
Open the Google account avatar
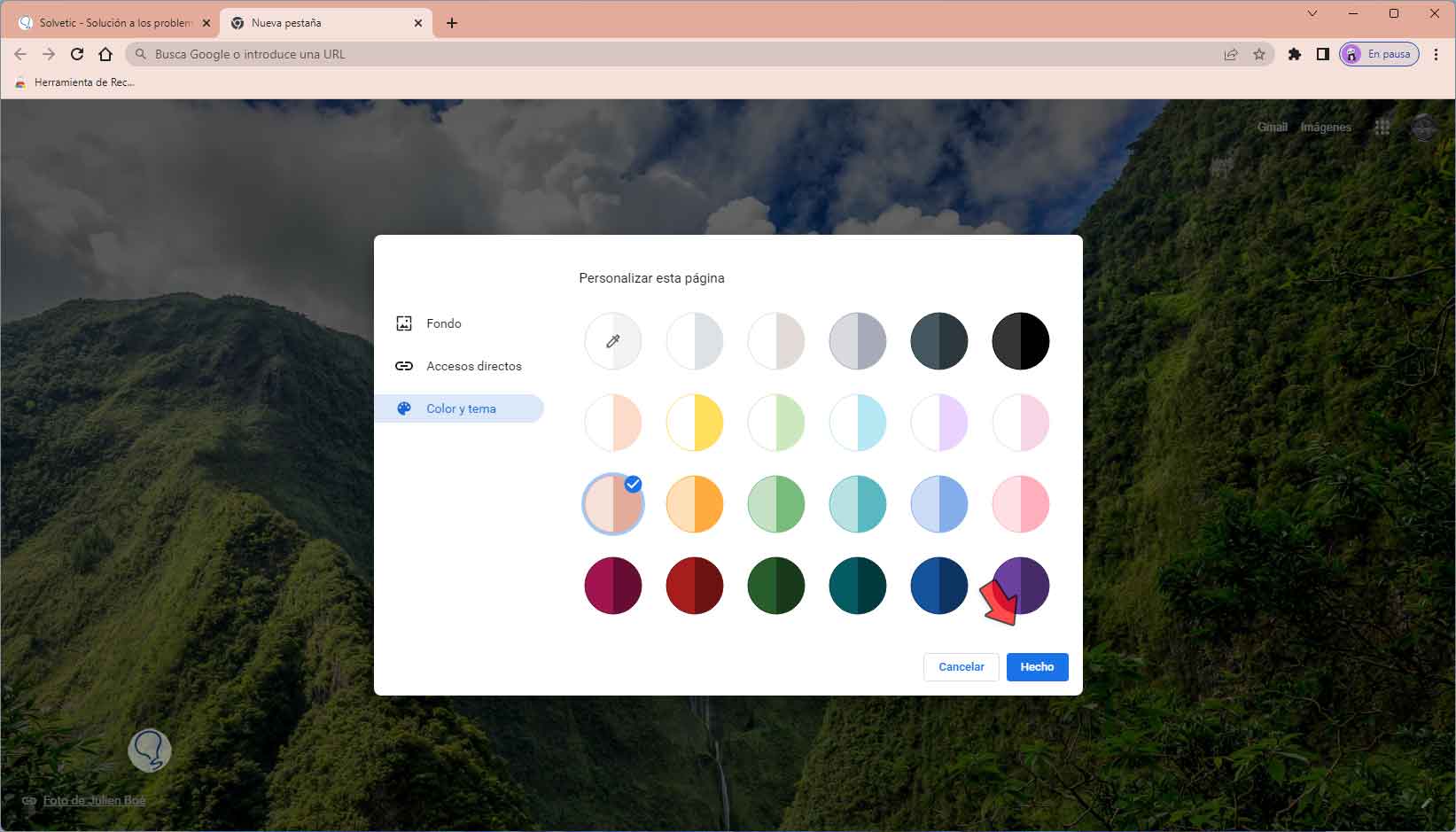tap(1424, 128)
